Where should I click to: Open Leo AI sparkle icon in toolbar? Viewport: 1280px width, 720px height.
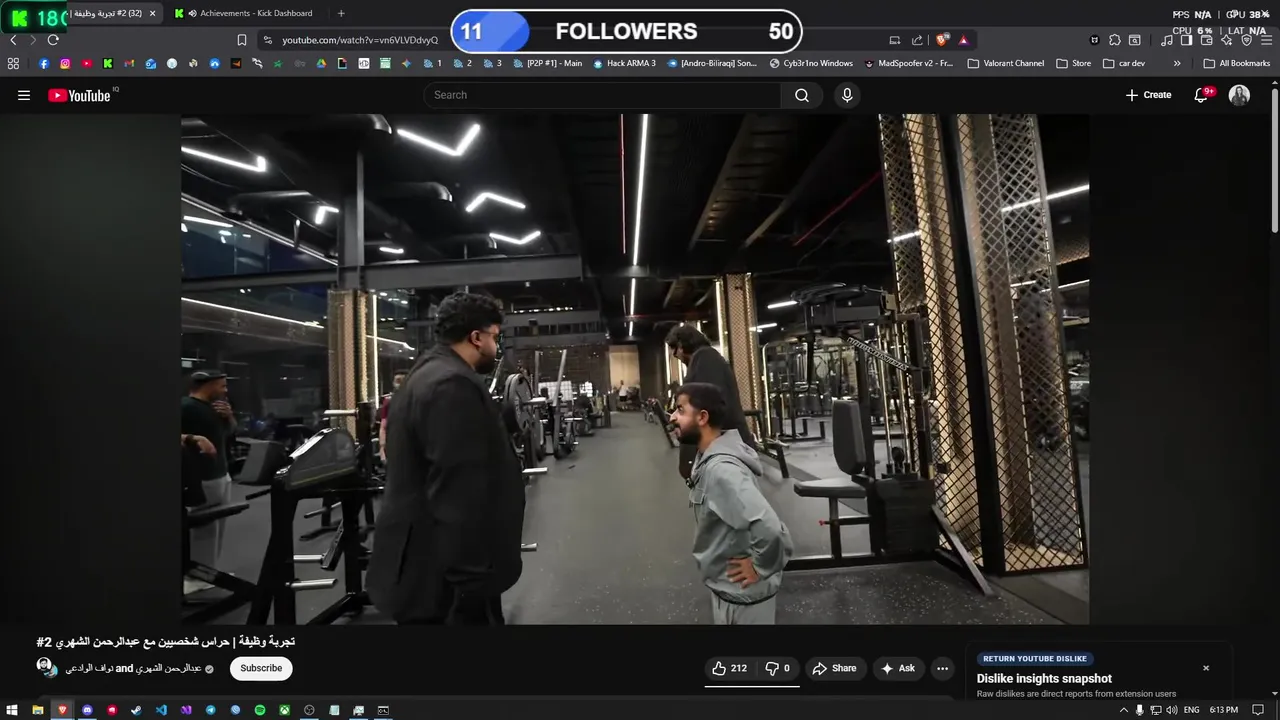tap(1227, 40)
